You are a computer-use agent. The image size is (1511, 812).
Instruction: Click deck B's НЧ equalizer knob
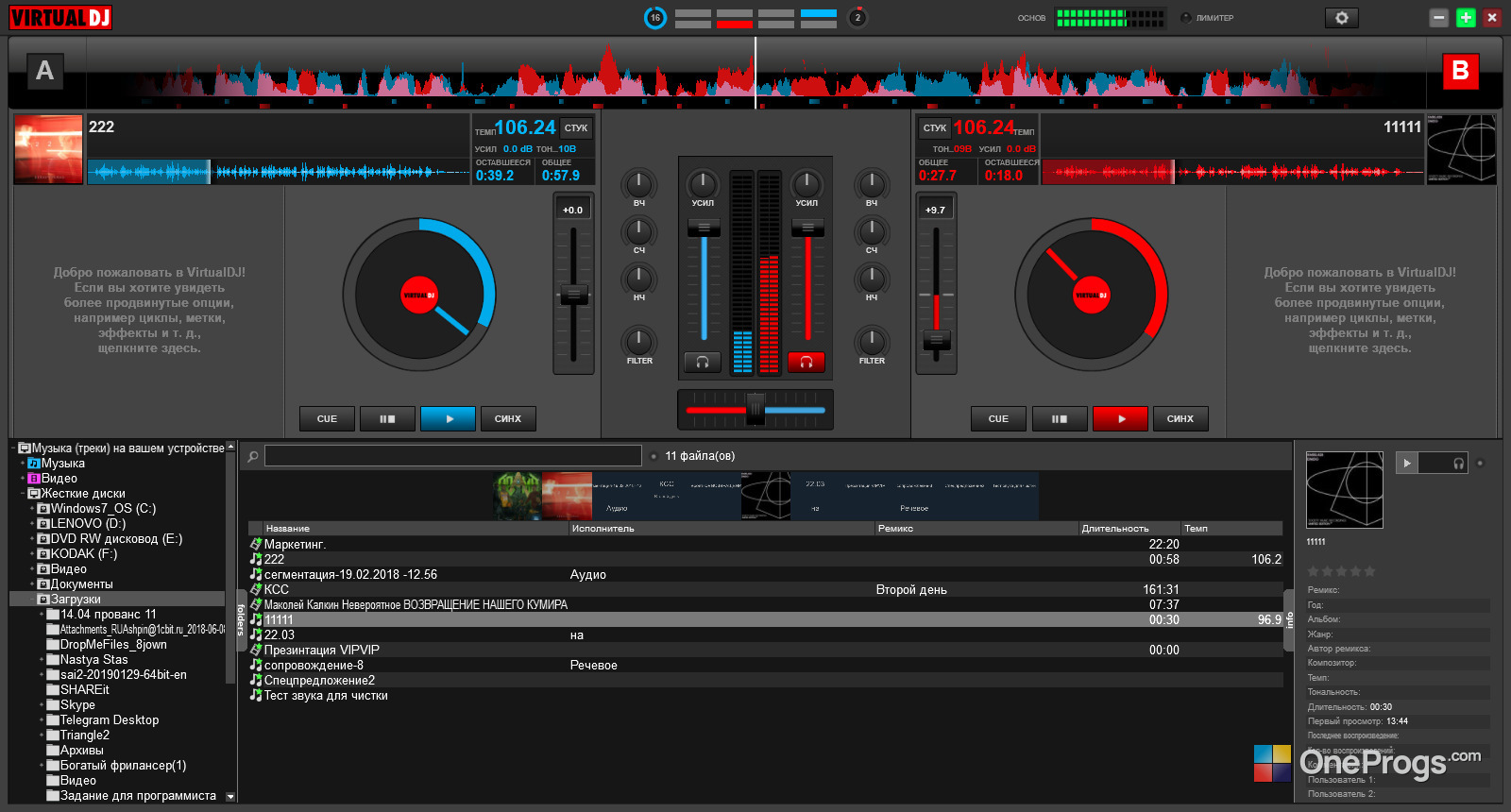(872, 278)
